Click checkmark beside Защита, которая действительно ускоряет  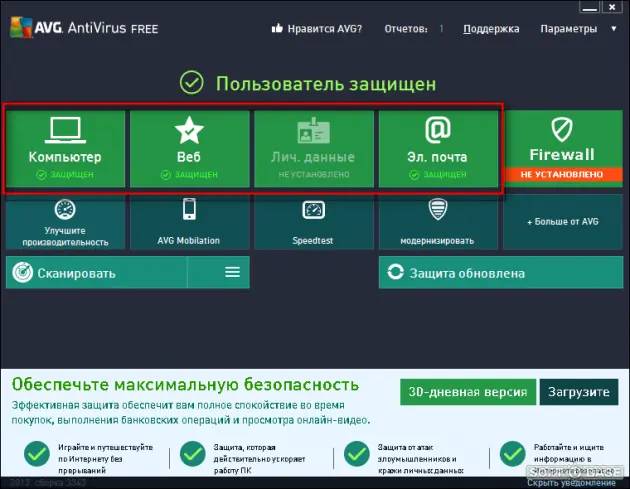pos(193,453)
